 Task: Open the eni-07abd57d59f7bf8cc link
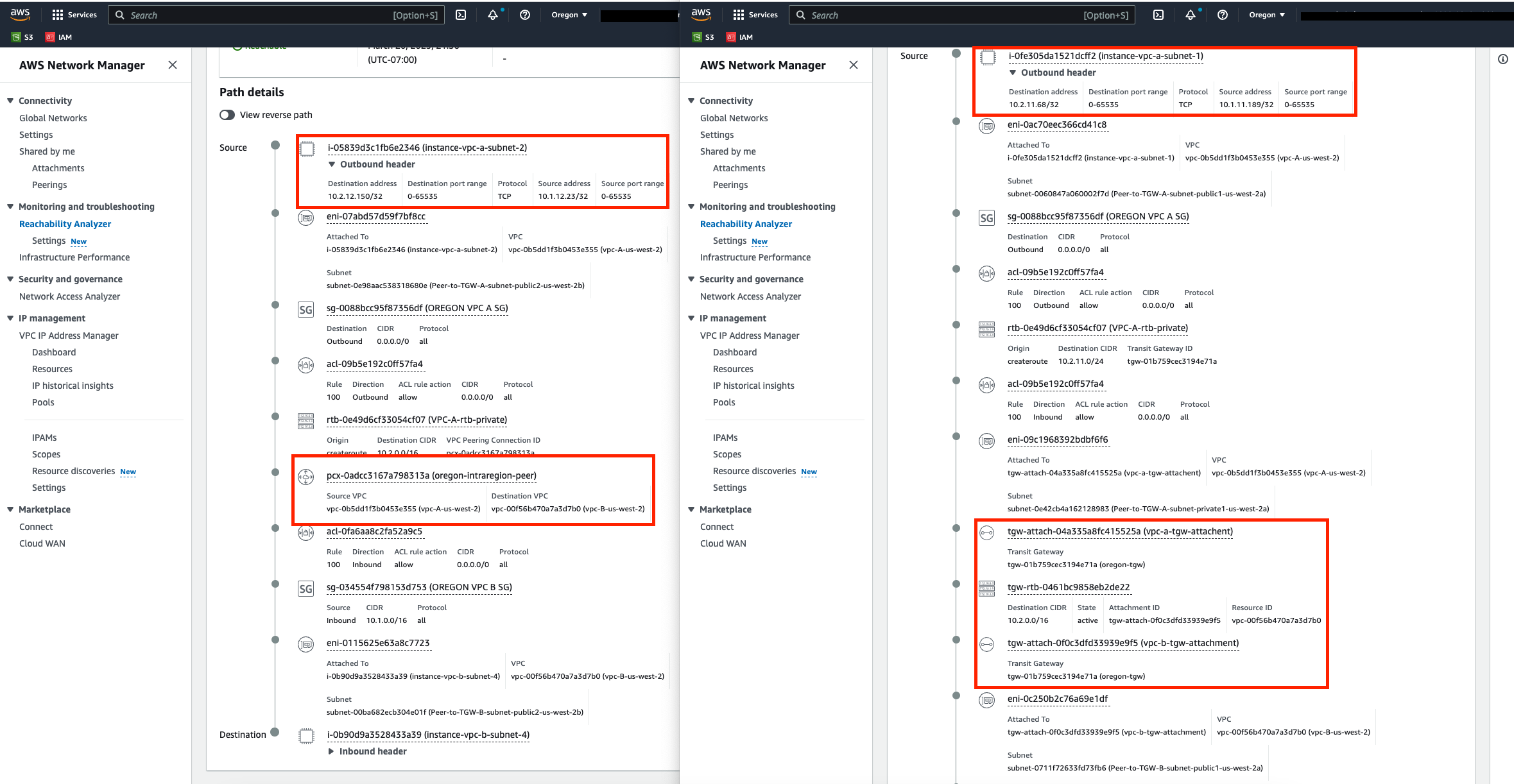[x=375, y=216]
